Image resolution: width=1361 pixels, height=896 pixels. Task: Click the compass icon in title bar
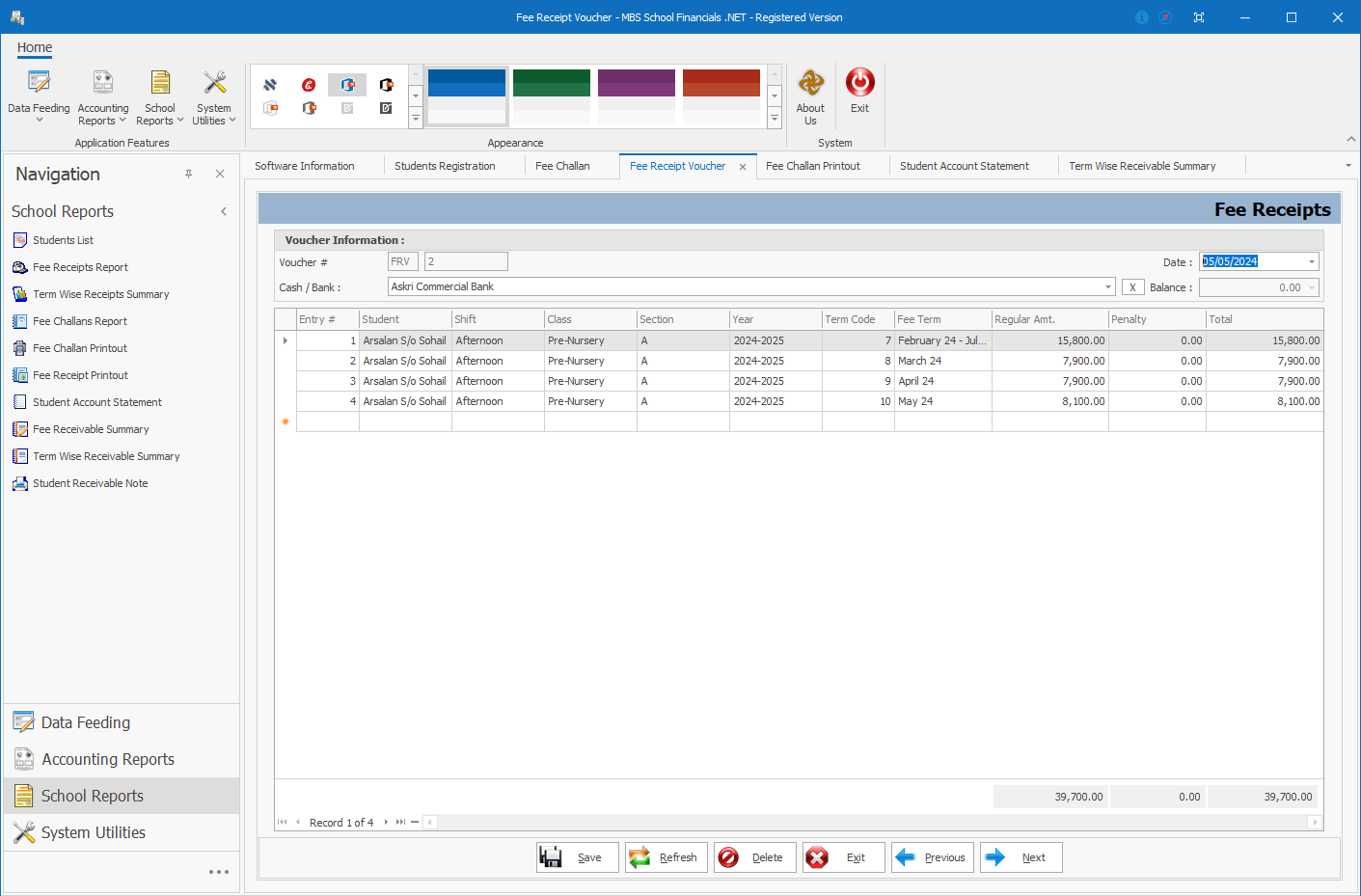click(x=1165, y=17)
